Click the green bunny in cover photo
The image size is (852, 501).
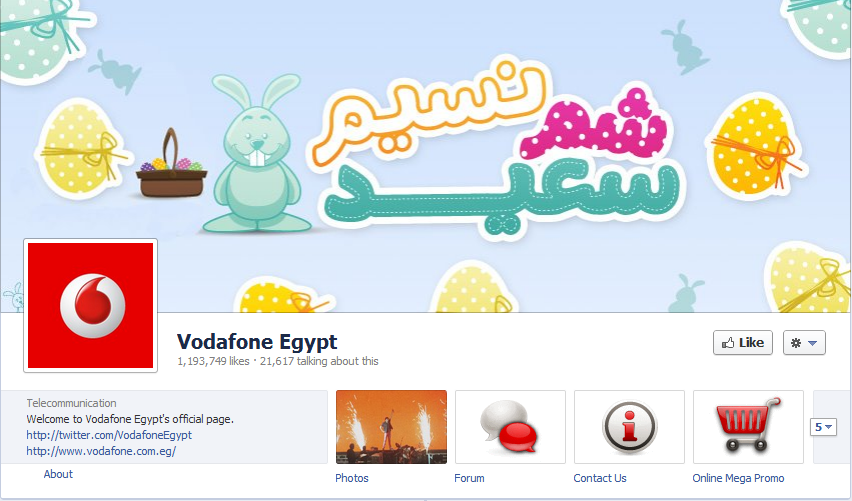[x=256, y=153]
